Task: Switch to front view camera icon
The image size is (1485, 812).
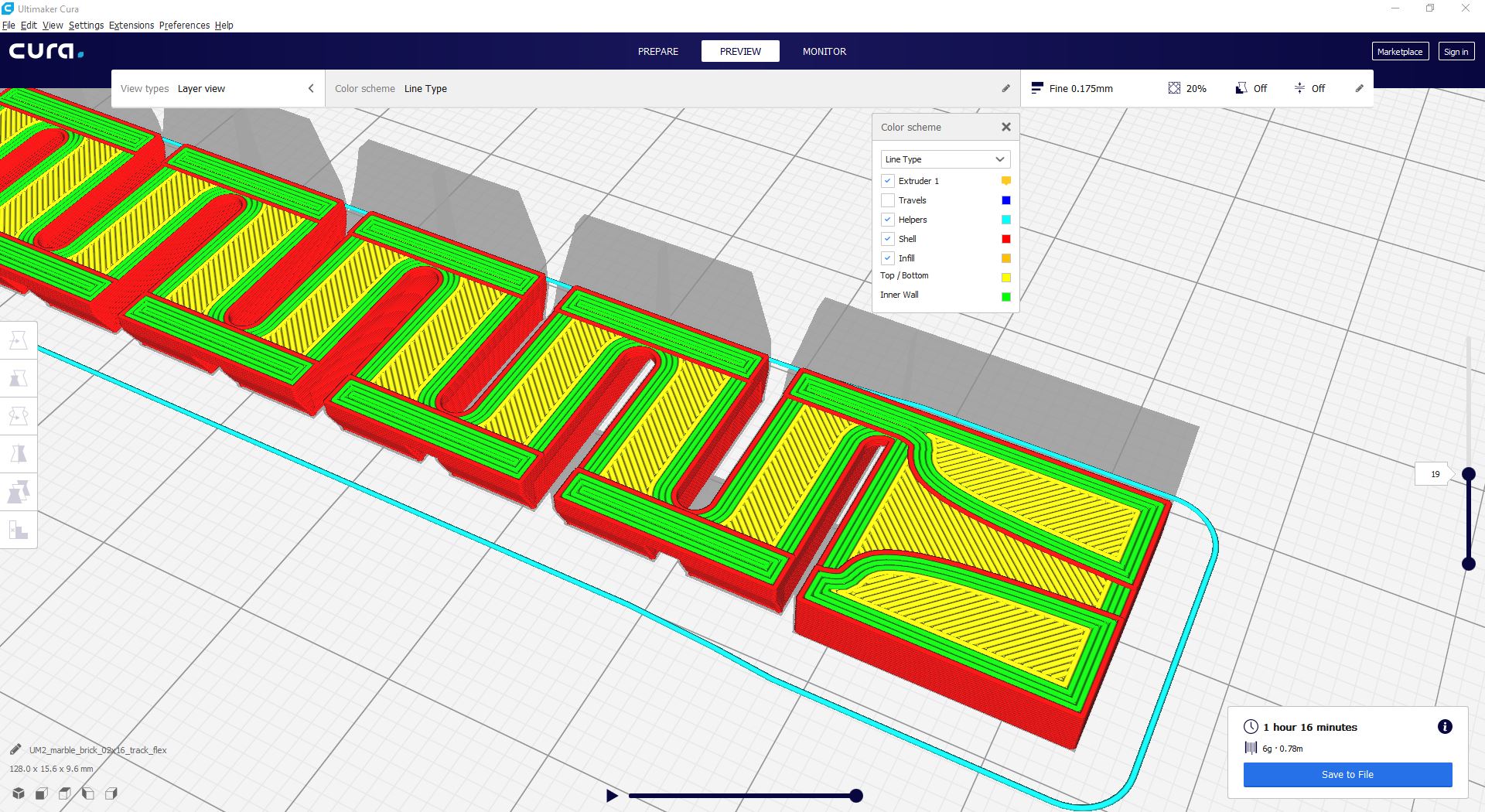Action: 42,793
